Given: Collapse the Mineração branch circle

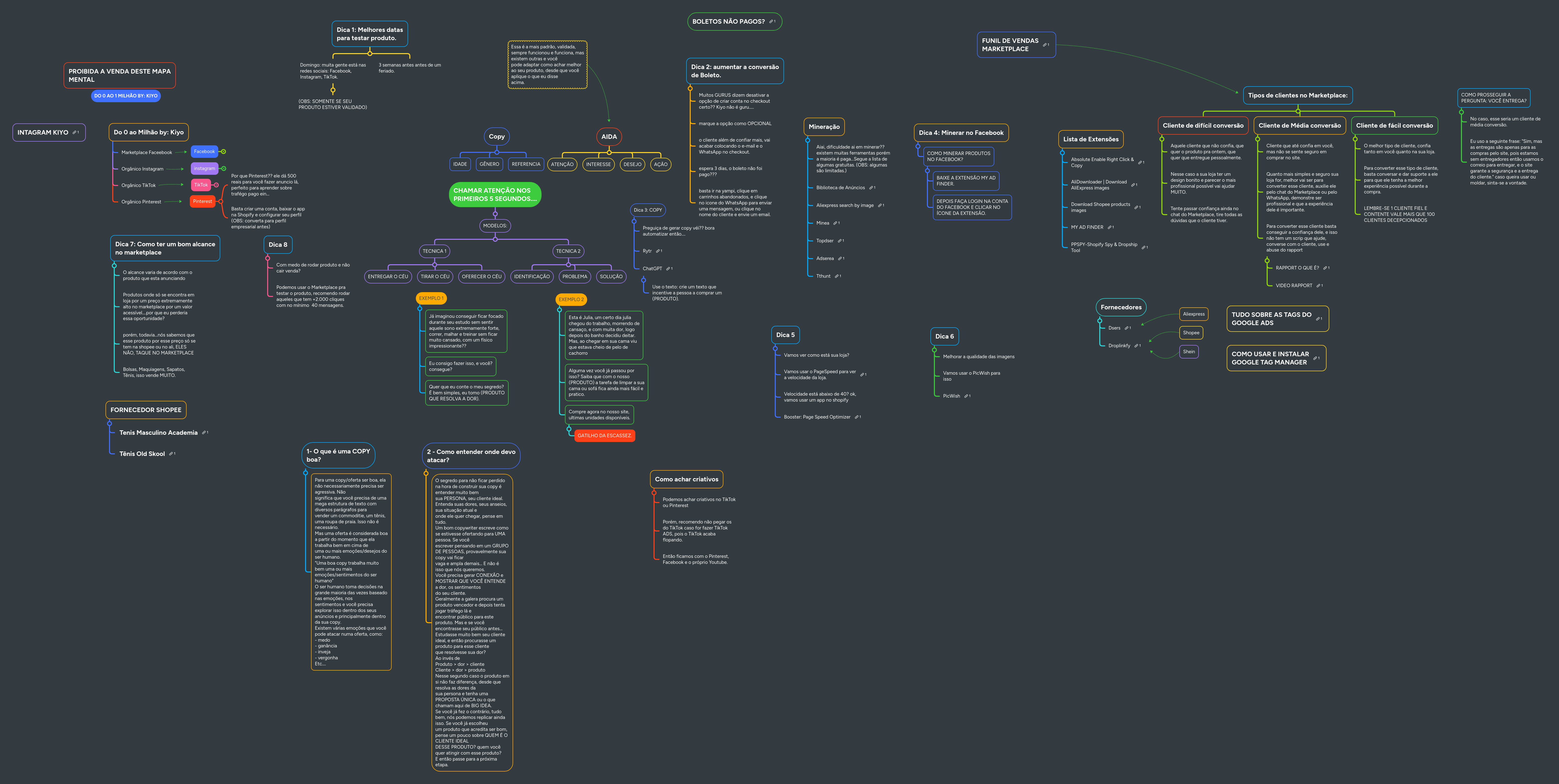Looking at the screenshot, I should point(807,140).
